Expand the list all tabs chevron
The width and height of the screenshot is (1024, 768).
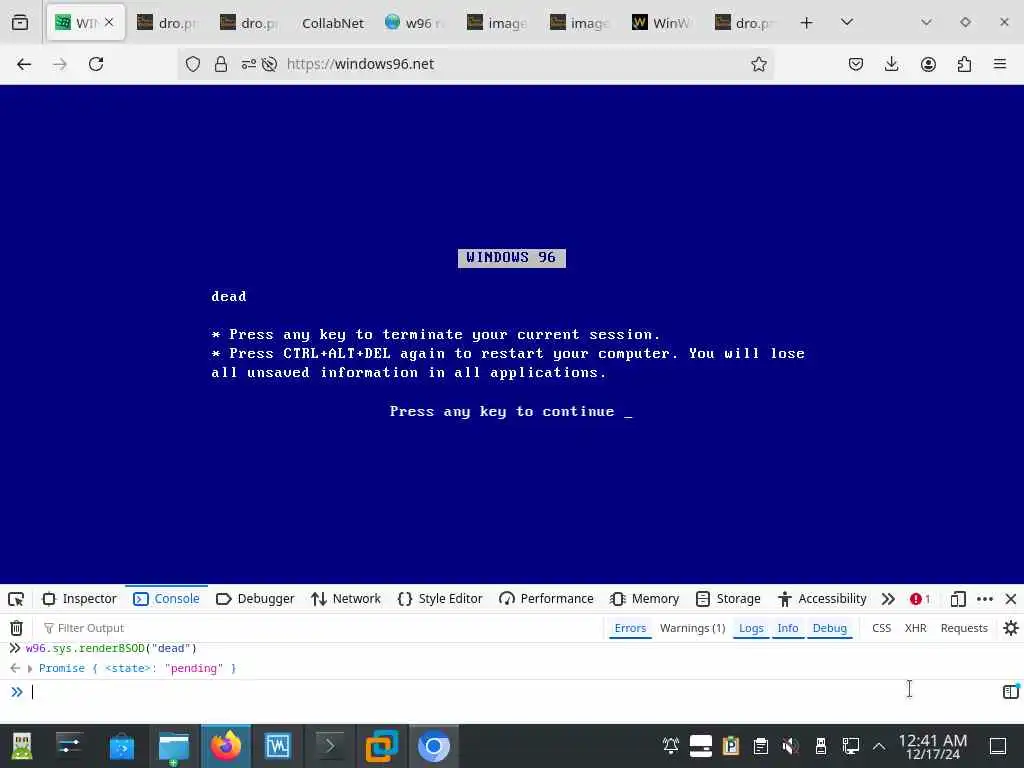847,22
